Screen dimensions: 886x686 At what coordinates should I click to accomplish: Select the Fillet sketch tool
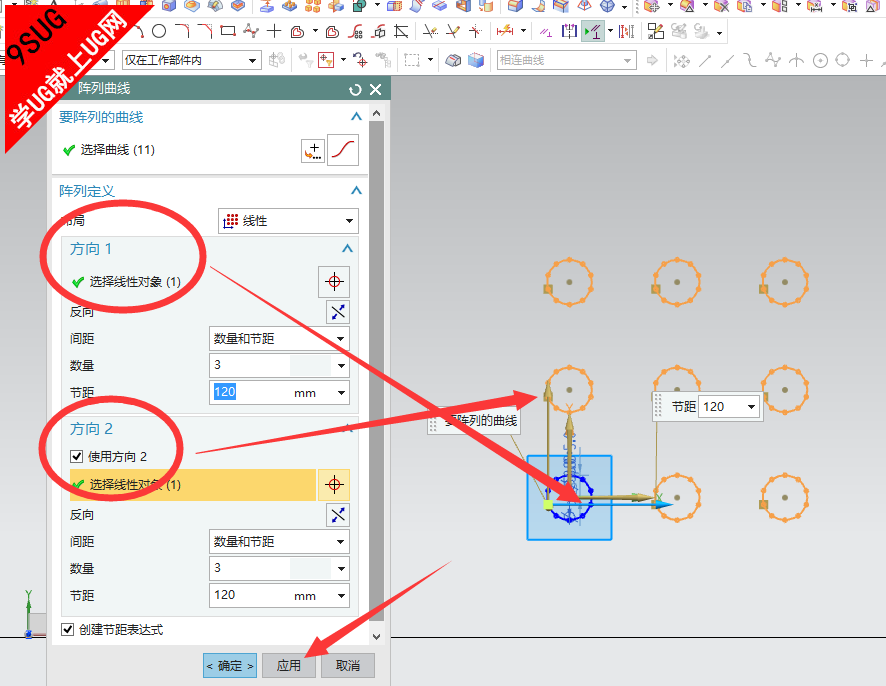(182, 32)
